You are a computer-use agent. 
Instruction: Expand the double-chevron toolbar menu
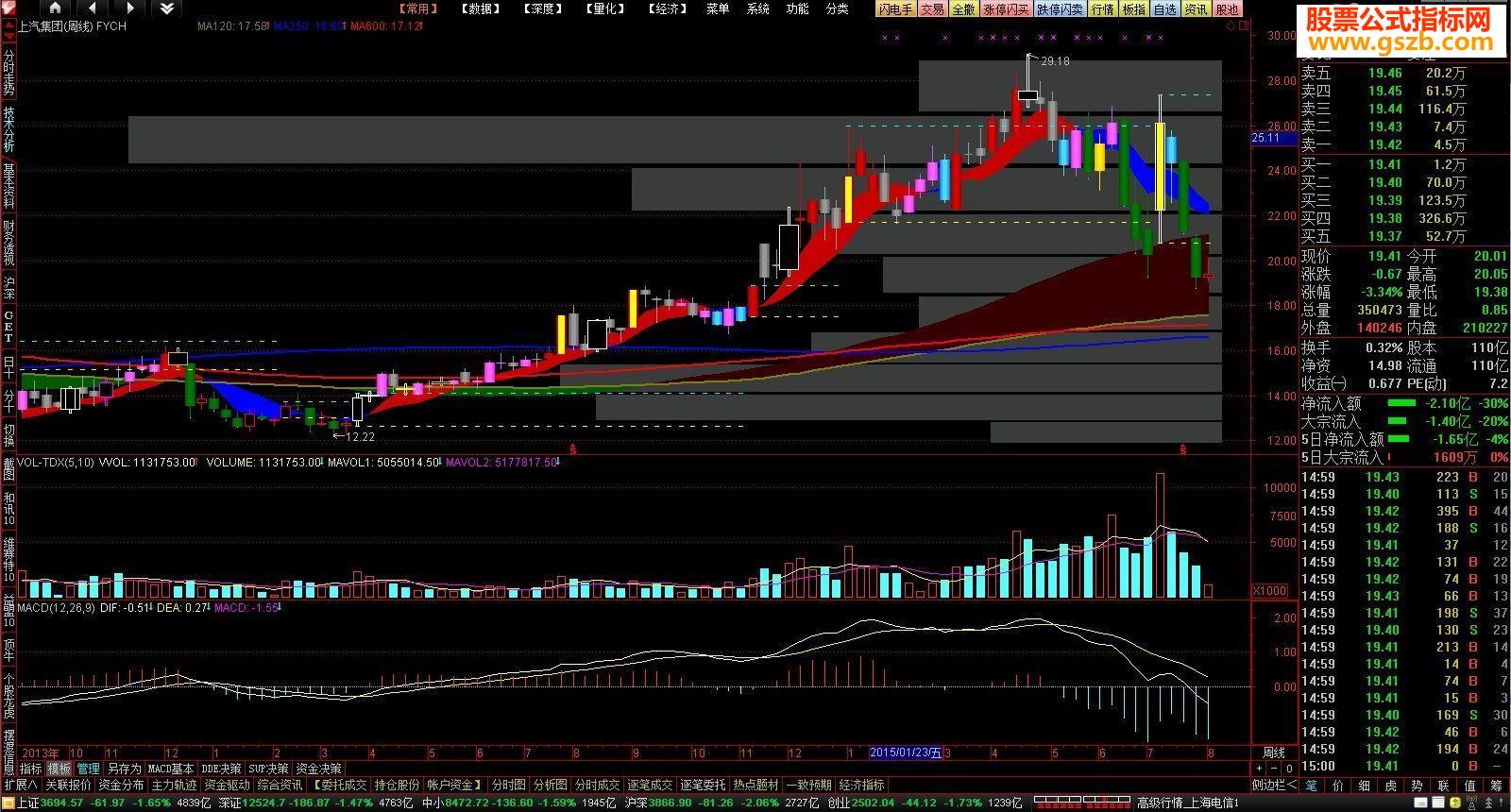167,8
